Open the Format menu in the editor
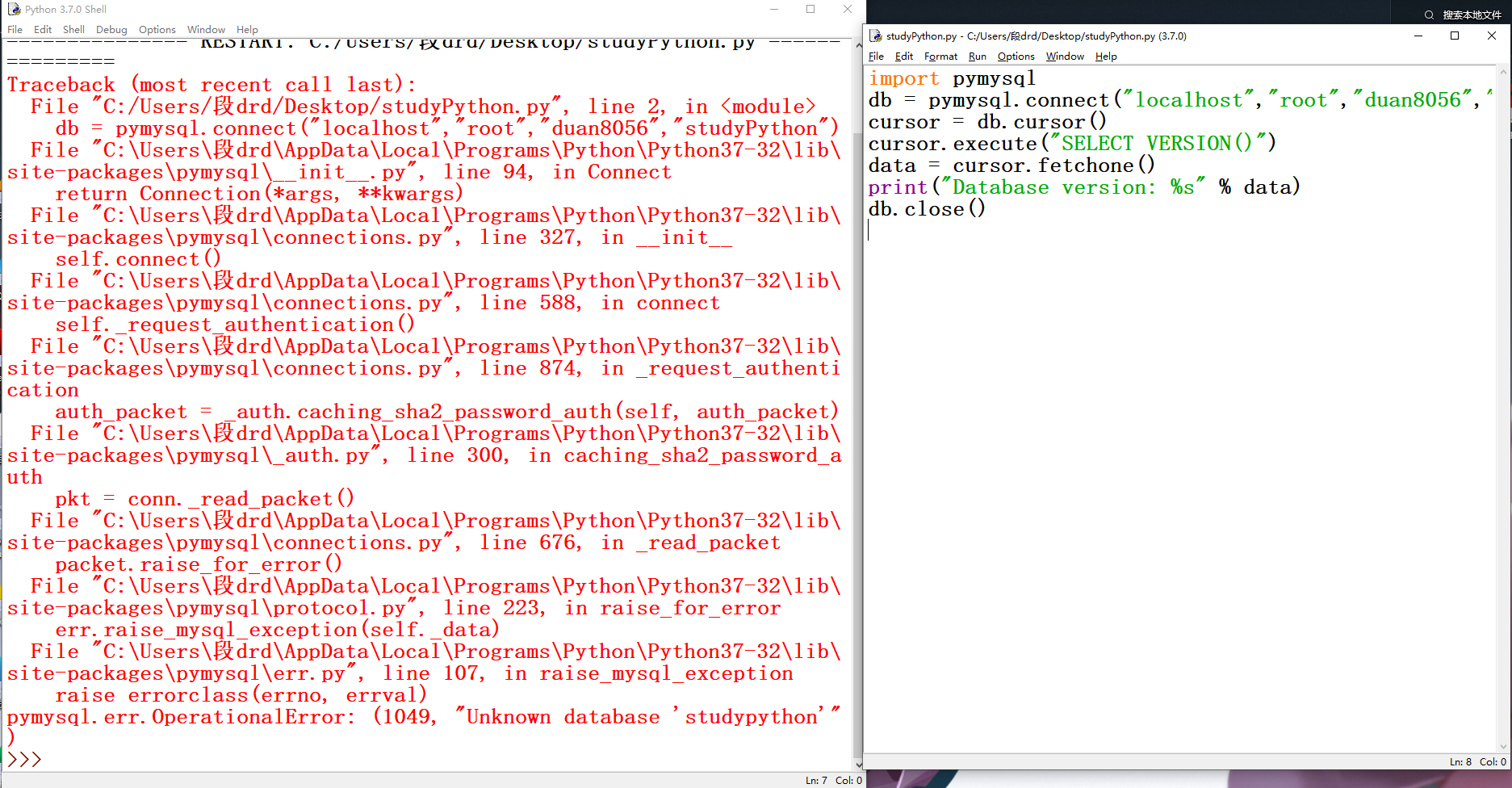 940,57
